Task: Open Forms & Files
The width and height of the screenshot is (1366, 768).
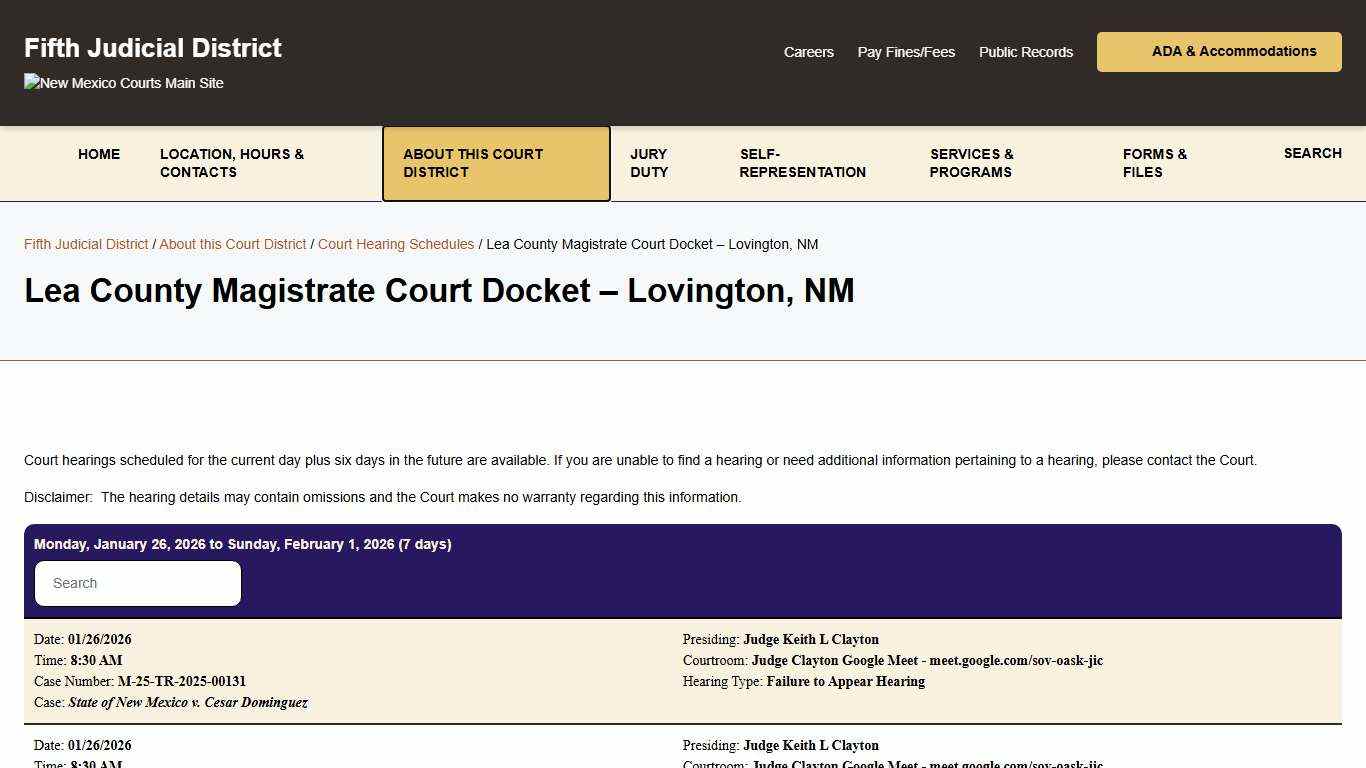Action: (1154, 163)
